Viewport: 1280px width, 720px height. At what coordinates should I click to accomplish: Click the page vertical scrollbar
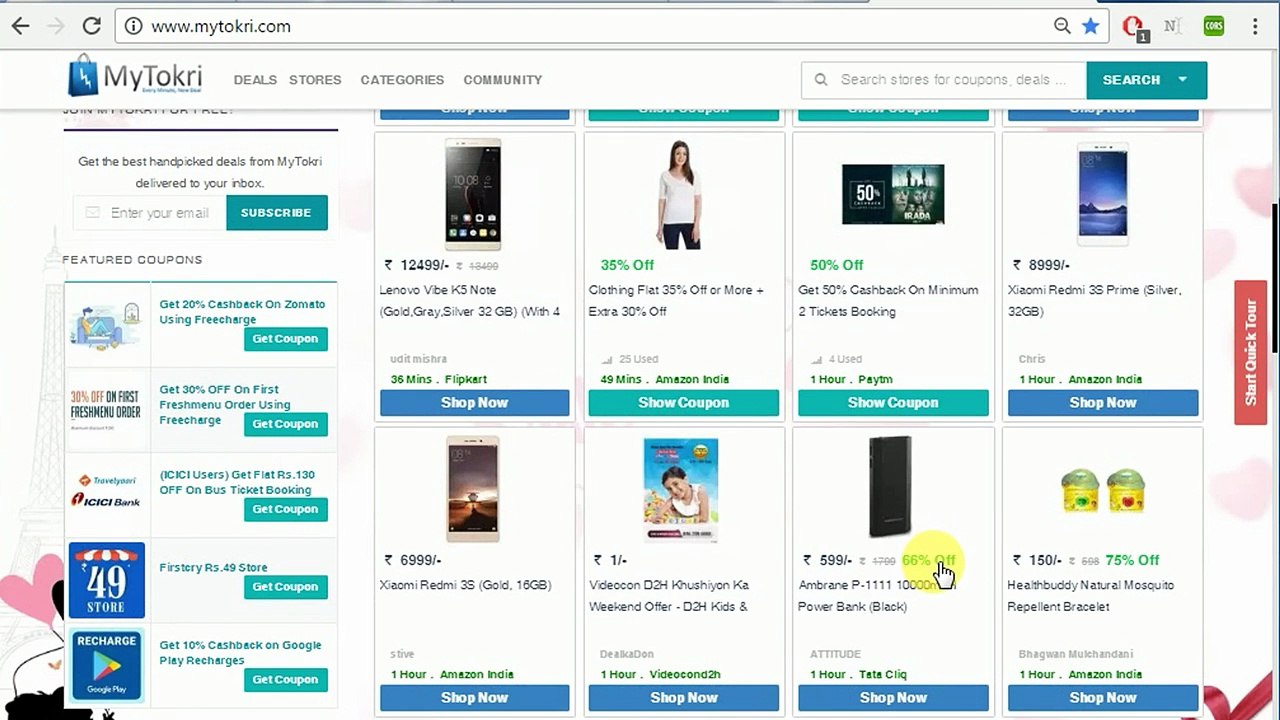point(1275,277)
